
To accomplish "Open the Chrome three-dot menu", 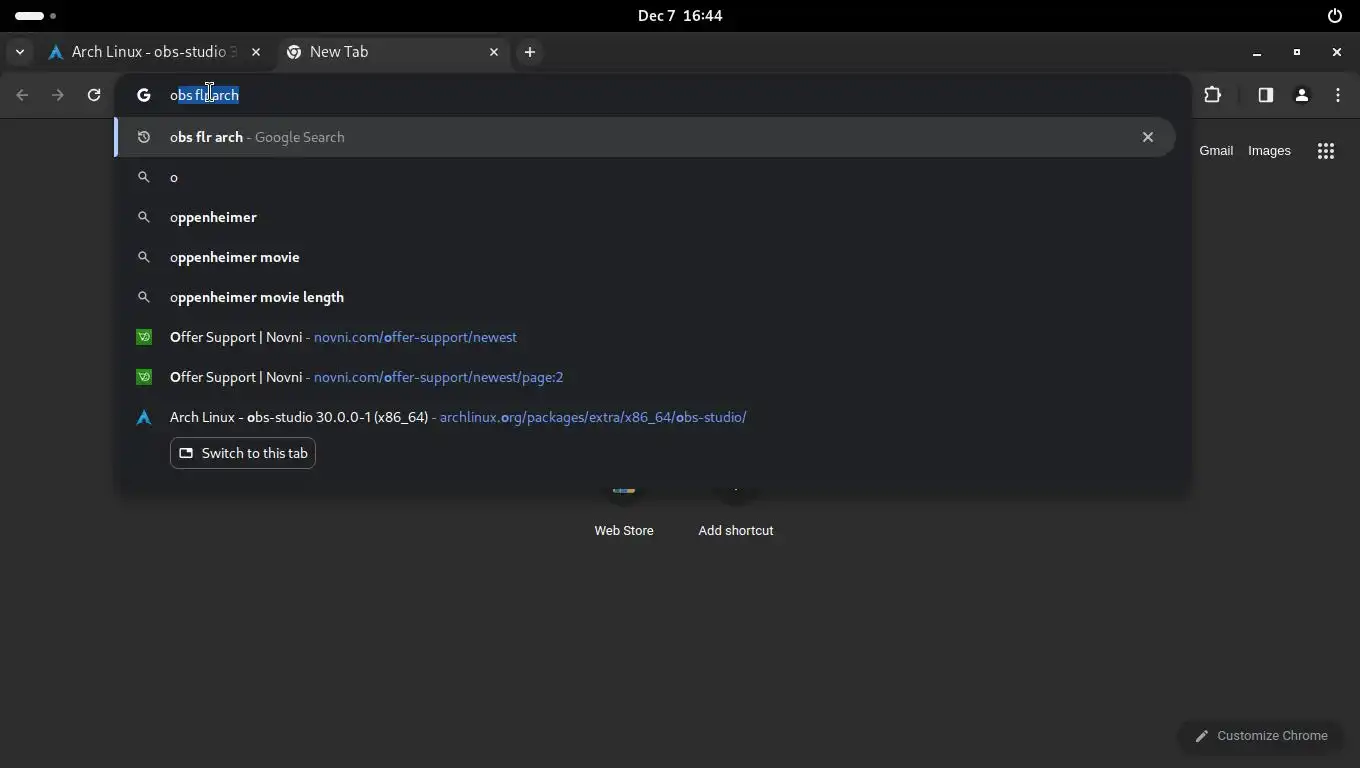I will coord(1338,95).
